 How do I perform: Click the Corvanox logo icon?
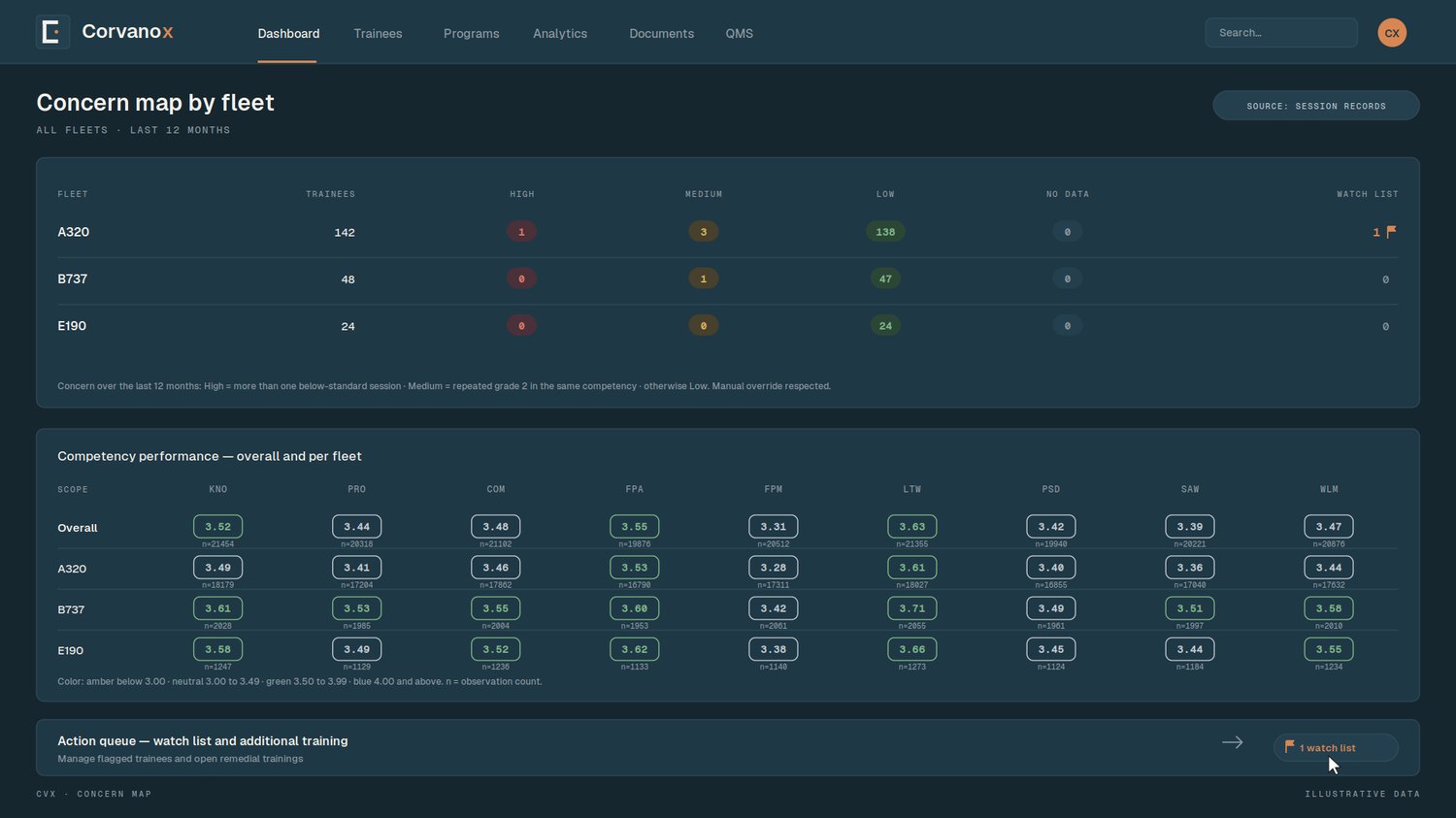[x=52, y=32]
